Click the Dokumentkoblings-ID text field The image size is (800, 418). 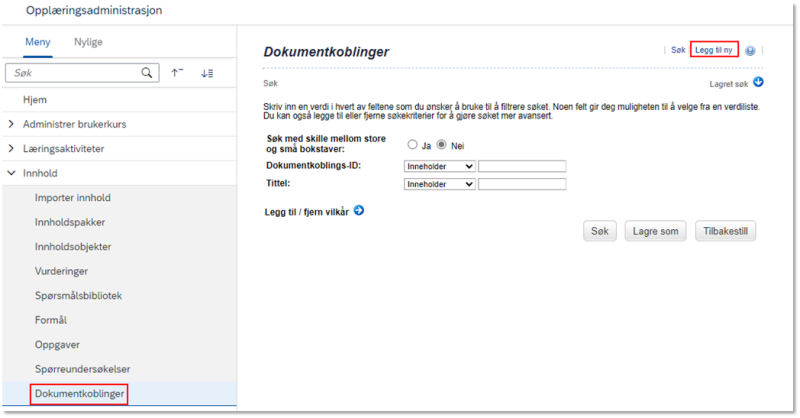[x=522, y=166]
